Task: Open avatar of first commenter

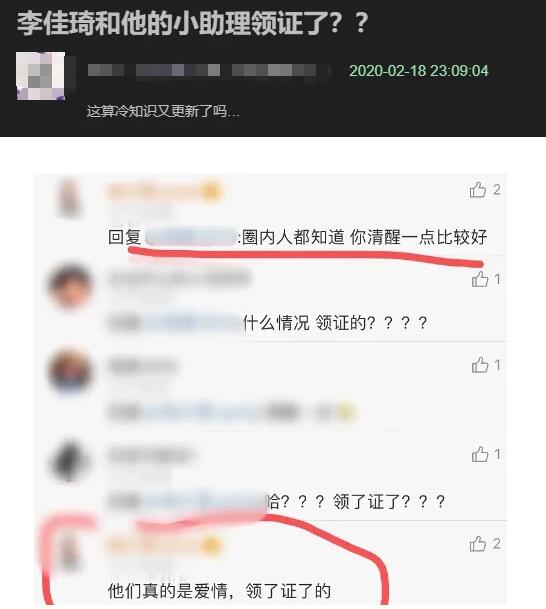Action: pos(70,197)
